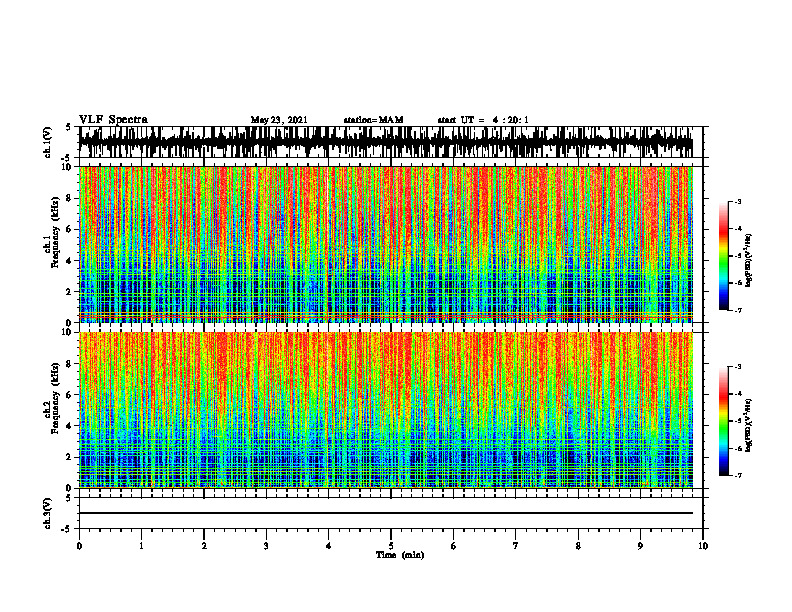The width and height of the screenshot is (792, 612).
Task: Click the flat ch.3 voltage trace line
Action: click(386, 513)
